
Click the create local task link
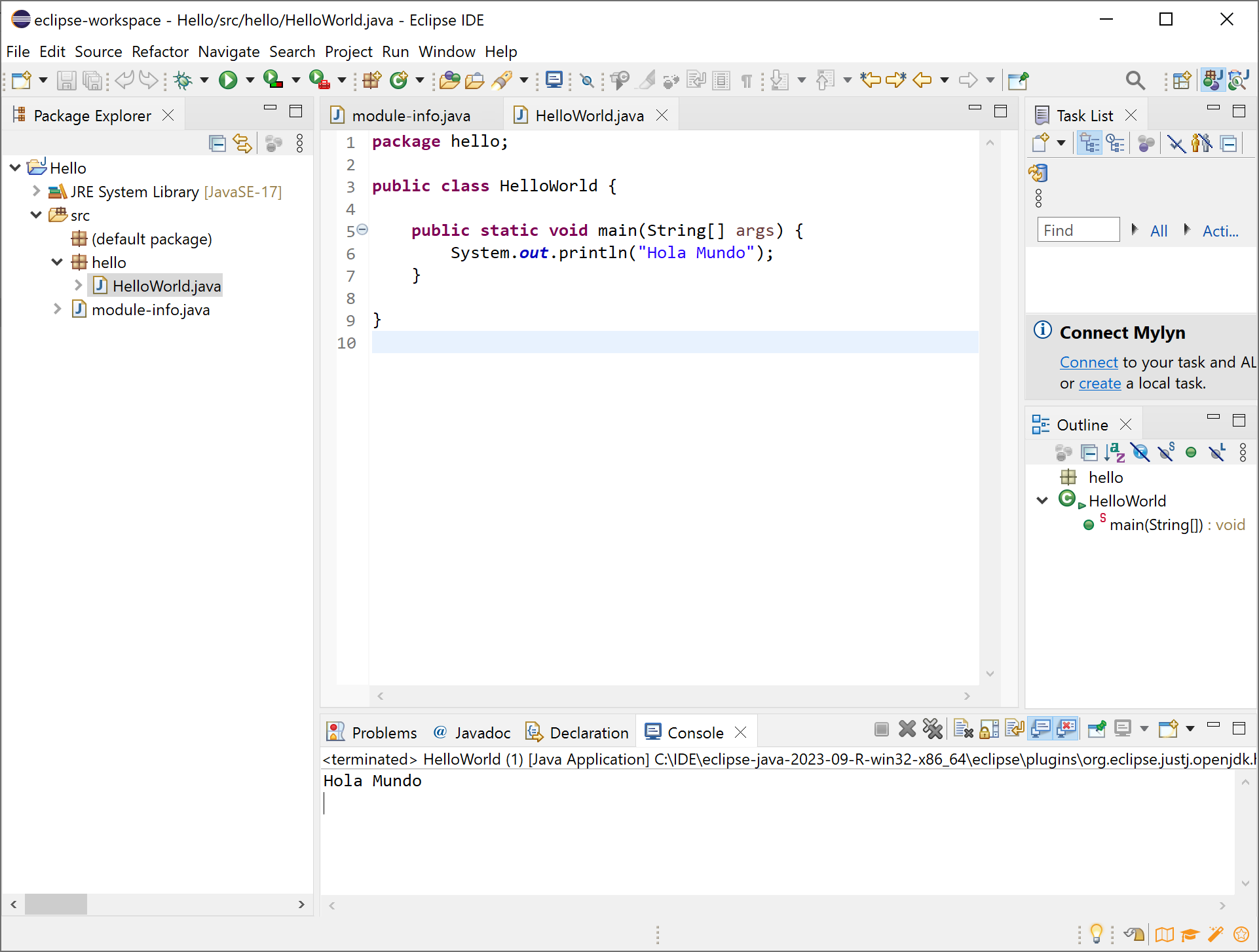click(x=1100, y=383)
